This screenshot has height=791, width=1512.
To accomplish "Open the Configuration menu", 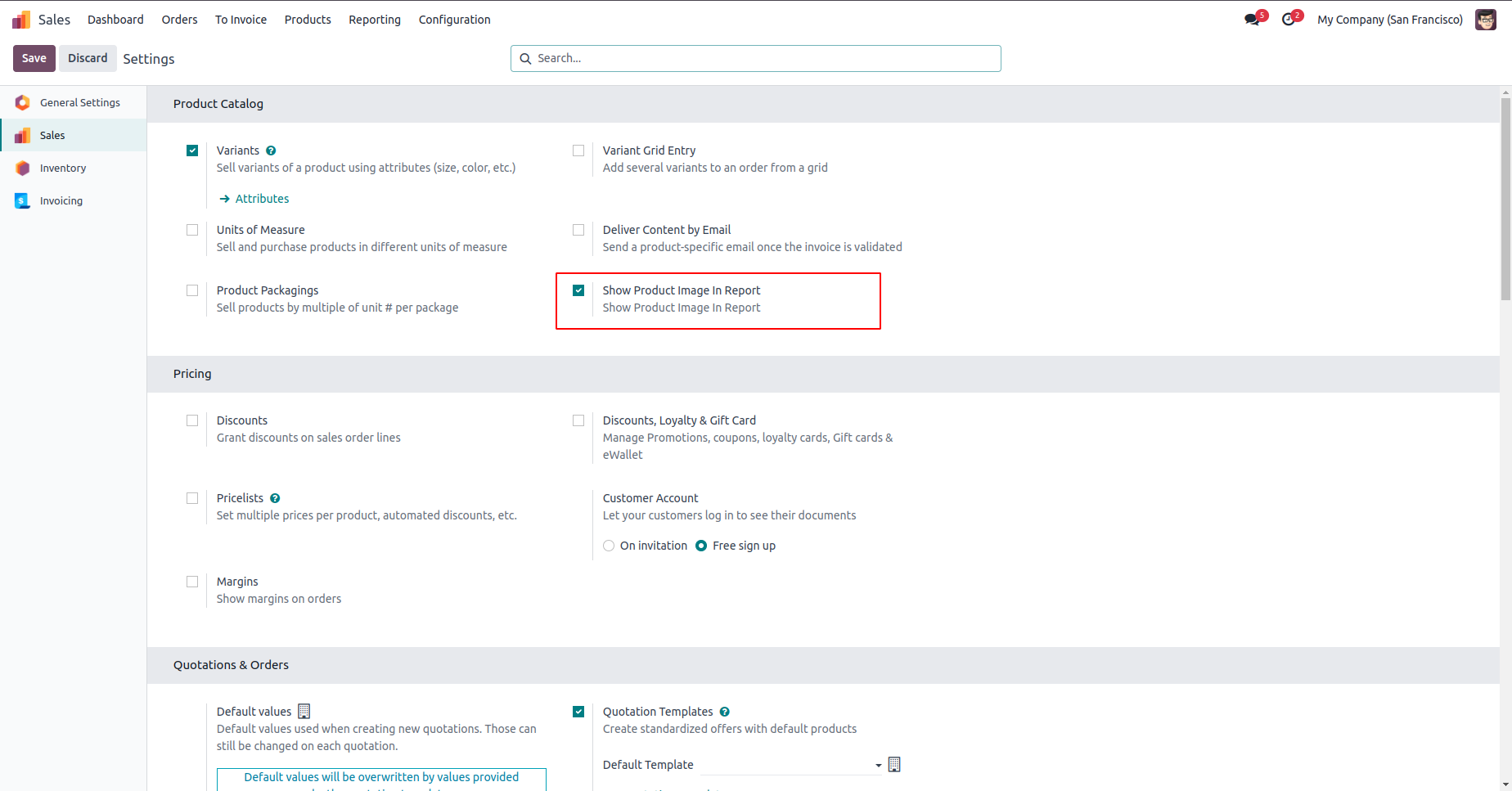I will [x=454, y=20].
